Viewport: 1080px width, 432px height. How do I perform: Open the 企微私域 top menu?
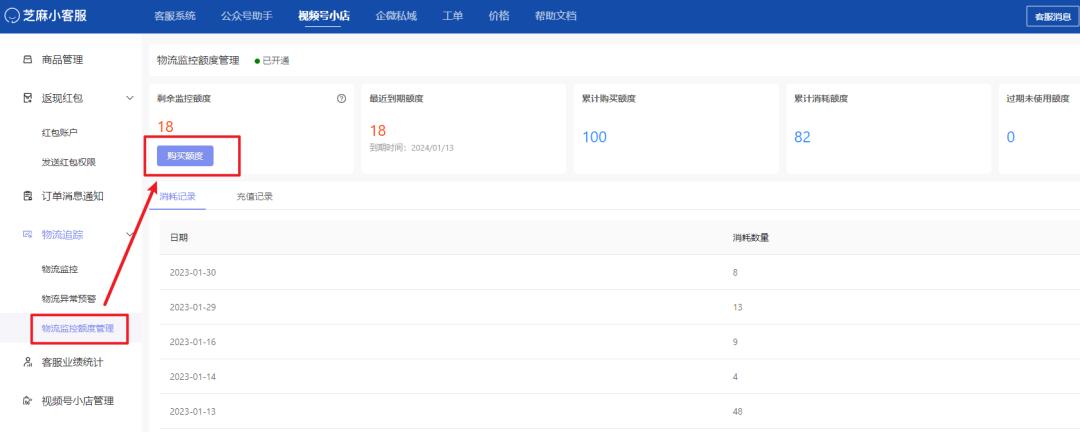(x=395, y=16)
